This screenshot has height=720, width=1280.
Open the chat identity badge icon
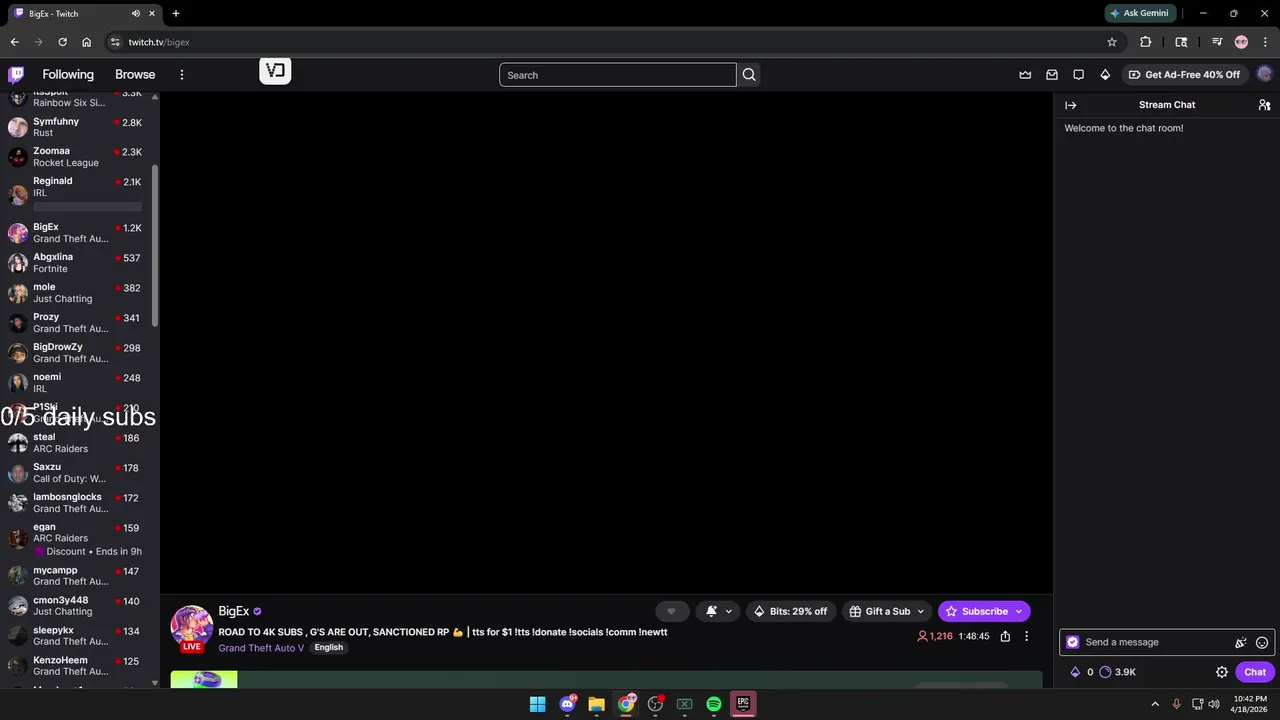[1073, 643]
